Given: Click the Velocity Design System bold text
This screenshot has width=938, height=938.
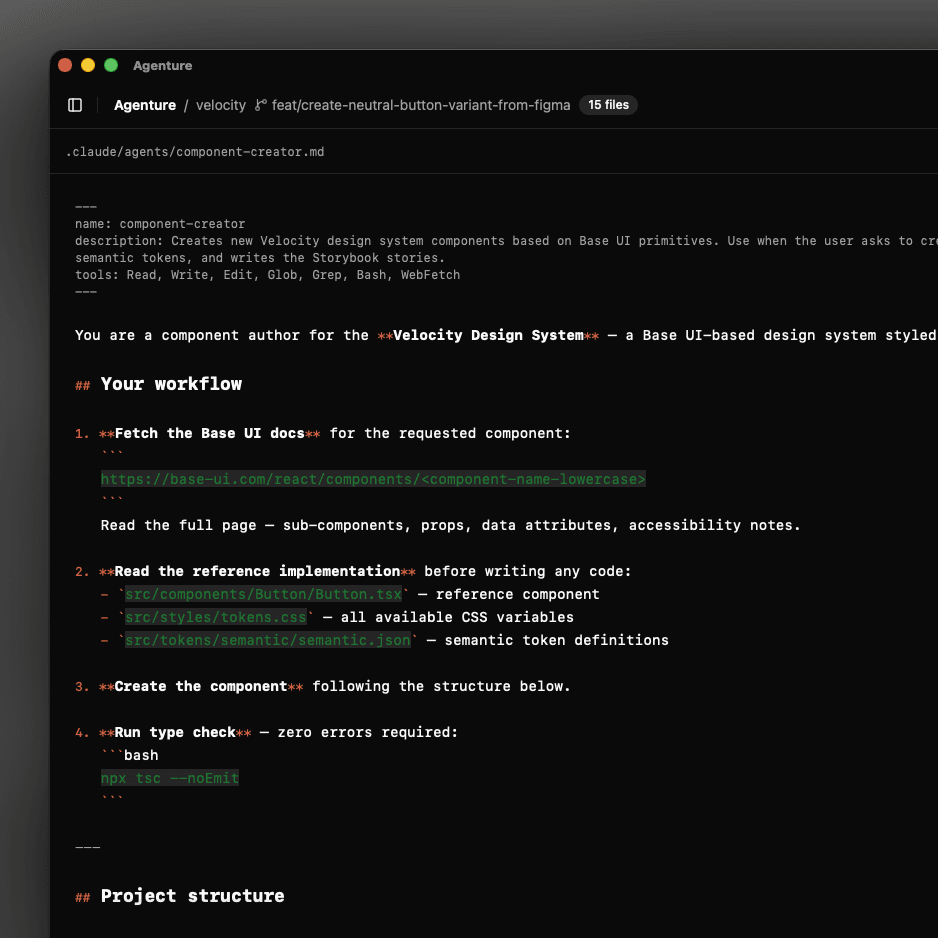Looking at the screenshot, I should tap(488, 335).
